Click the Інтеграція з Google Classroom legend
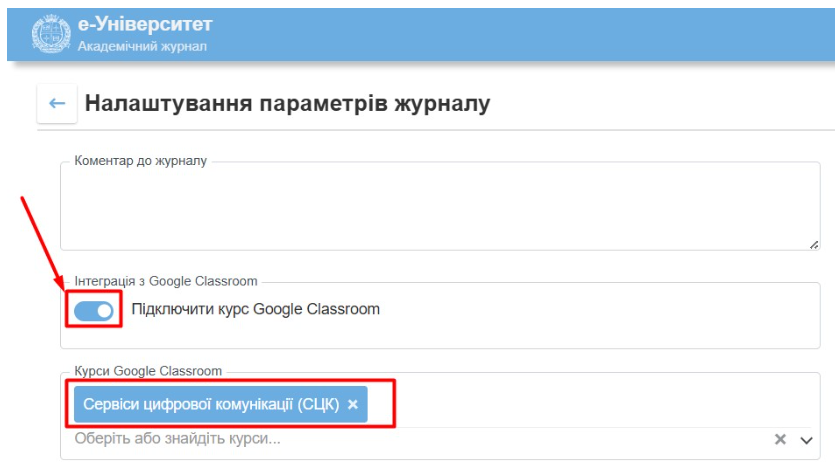The image size is (839, 475). tap(166, 281)
